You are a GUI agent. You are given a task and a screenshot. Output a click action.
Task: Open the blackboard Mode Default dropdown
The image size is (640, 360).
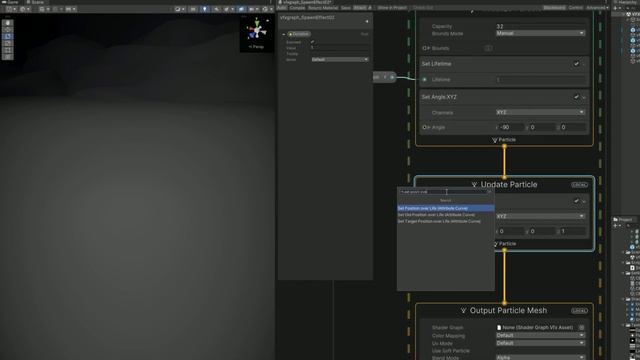click(x=340, y=60)
